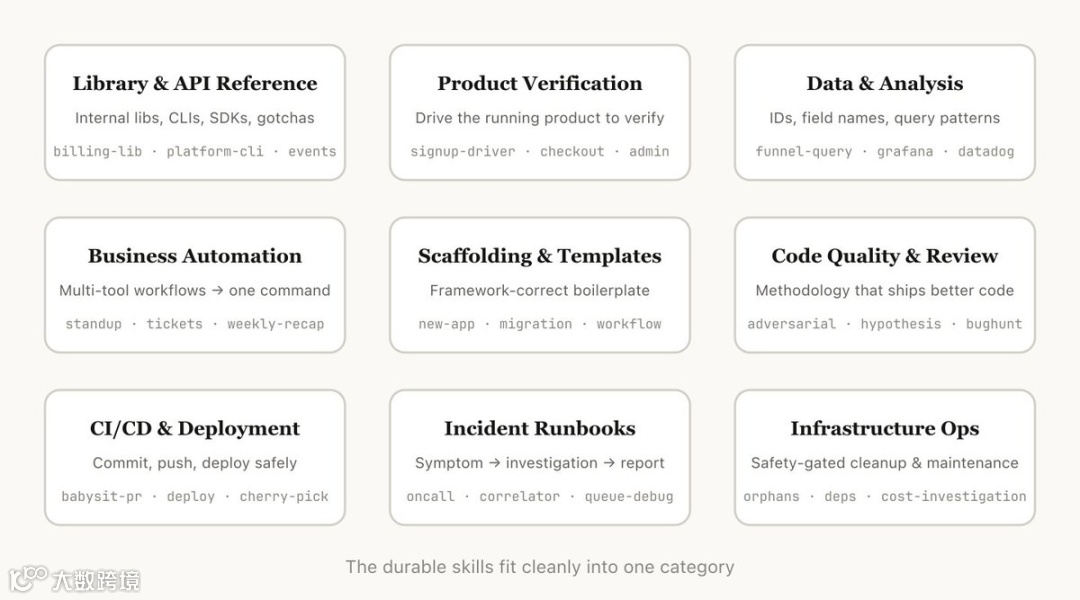This screenshot has width=1080, height=600.
Task: Click the babysit-pr tag
Action: coord(101,496)
